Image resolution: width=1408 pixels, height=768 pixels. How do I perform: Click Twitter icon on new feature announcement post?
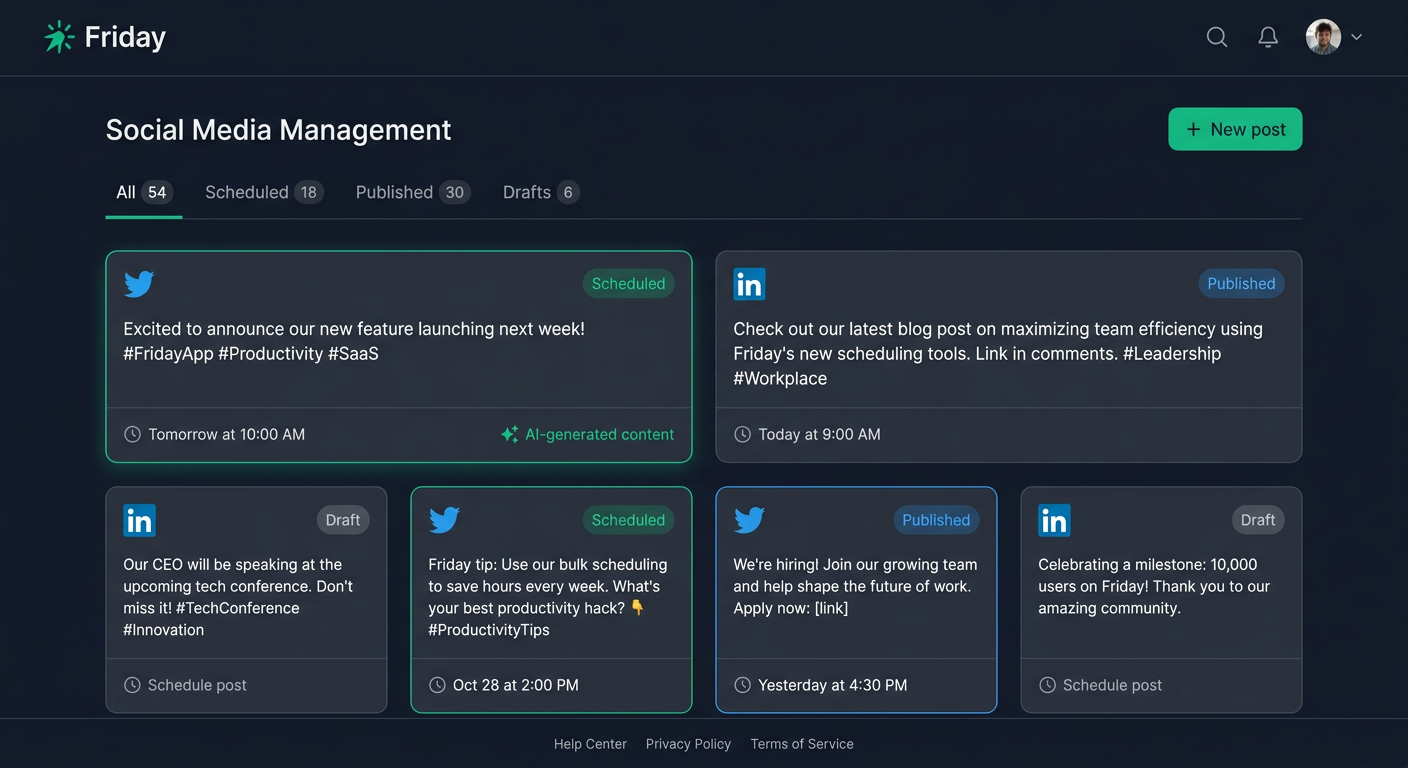(139, 284)
